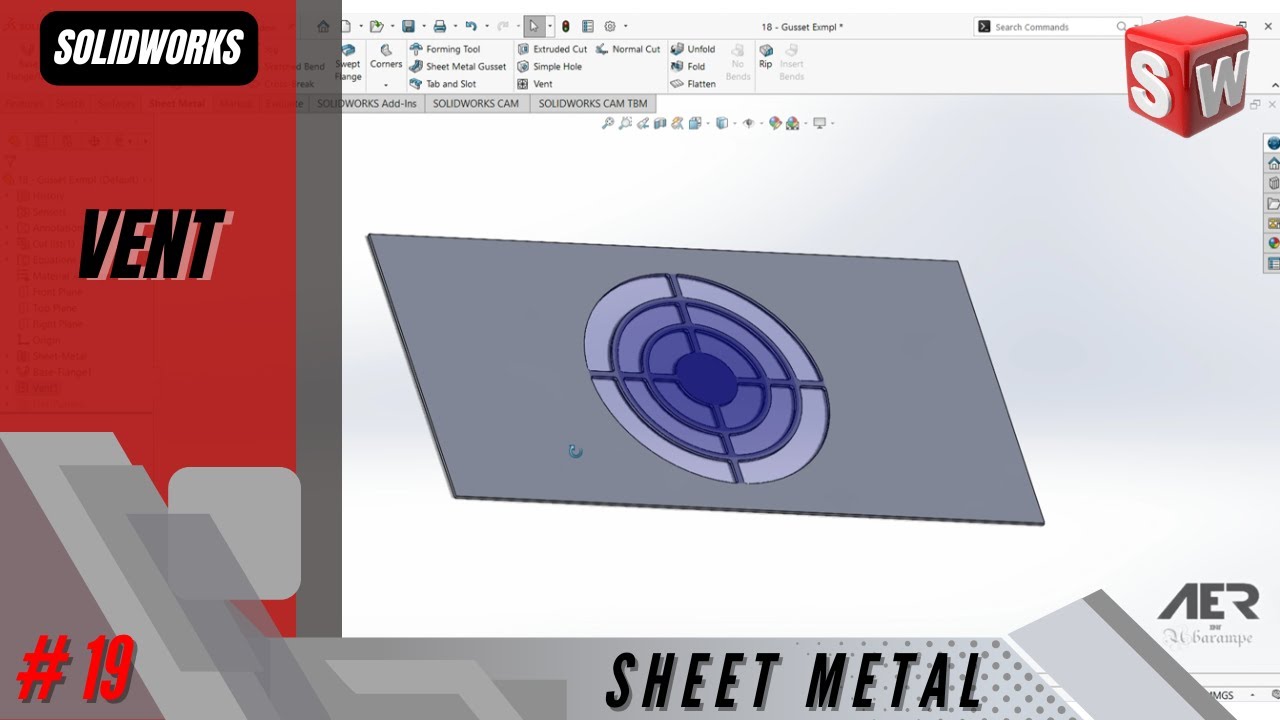1280x720 pixels.
Task: Click the Print icon
Action: click(x=440, y=27)
